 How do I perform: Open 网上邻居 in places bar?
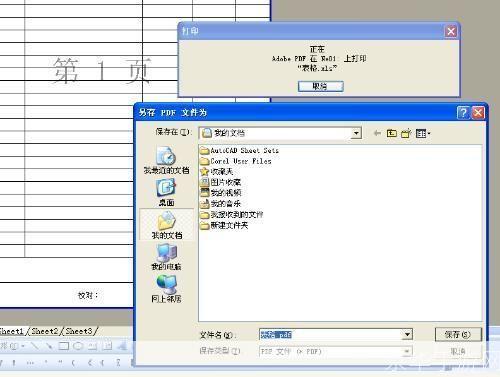(166, 289)
